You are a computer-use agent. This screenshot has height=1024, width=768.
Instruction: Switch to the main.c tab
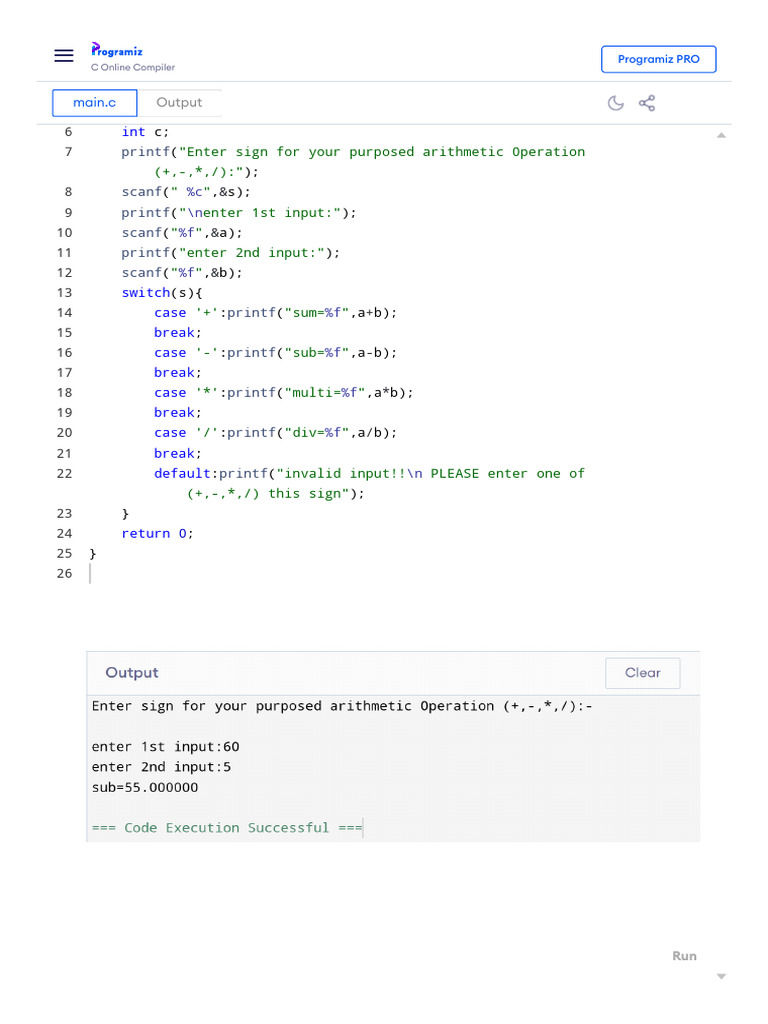95,103
